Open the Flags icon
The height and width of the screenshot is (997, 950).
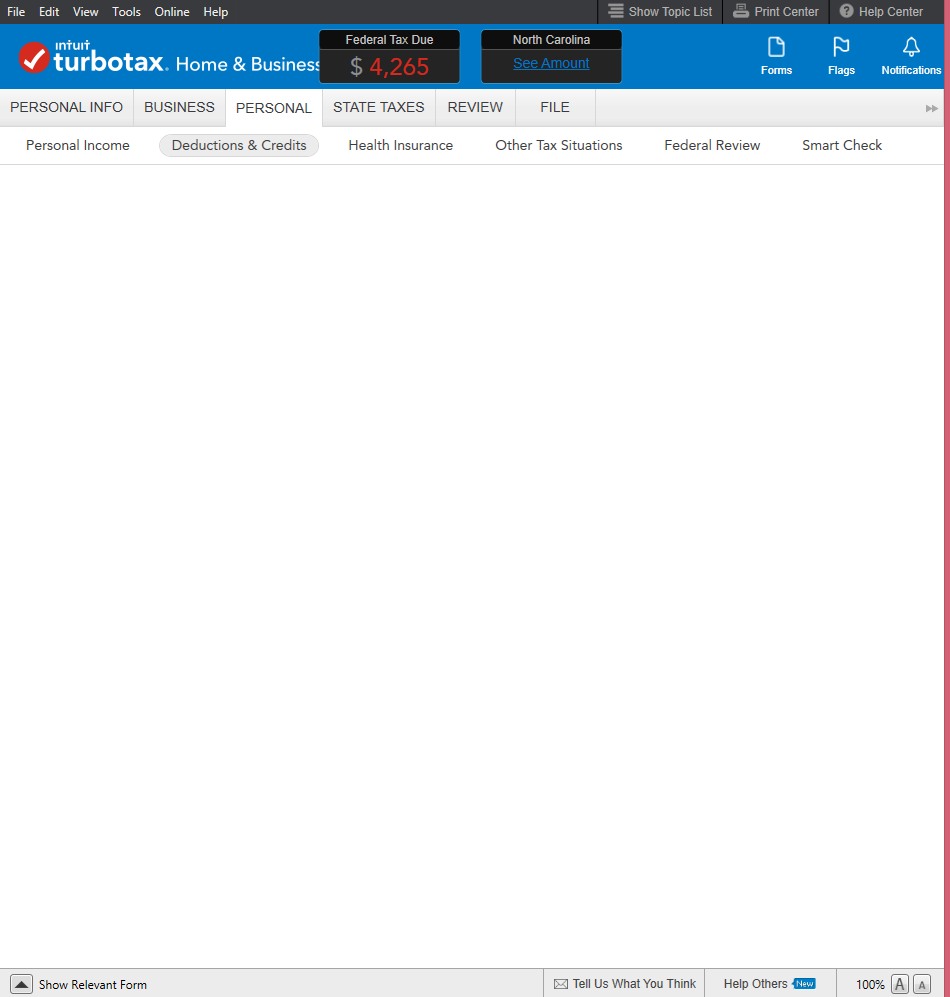841,48
